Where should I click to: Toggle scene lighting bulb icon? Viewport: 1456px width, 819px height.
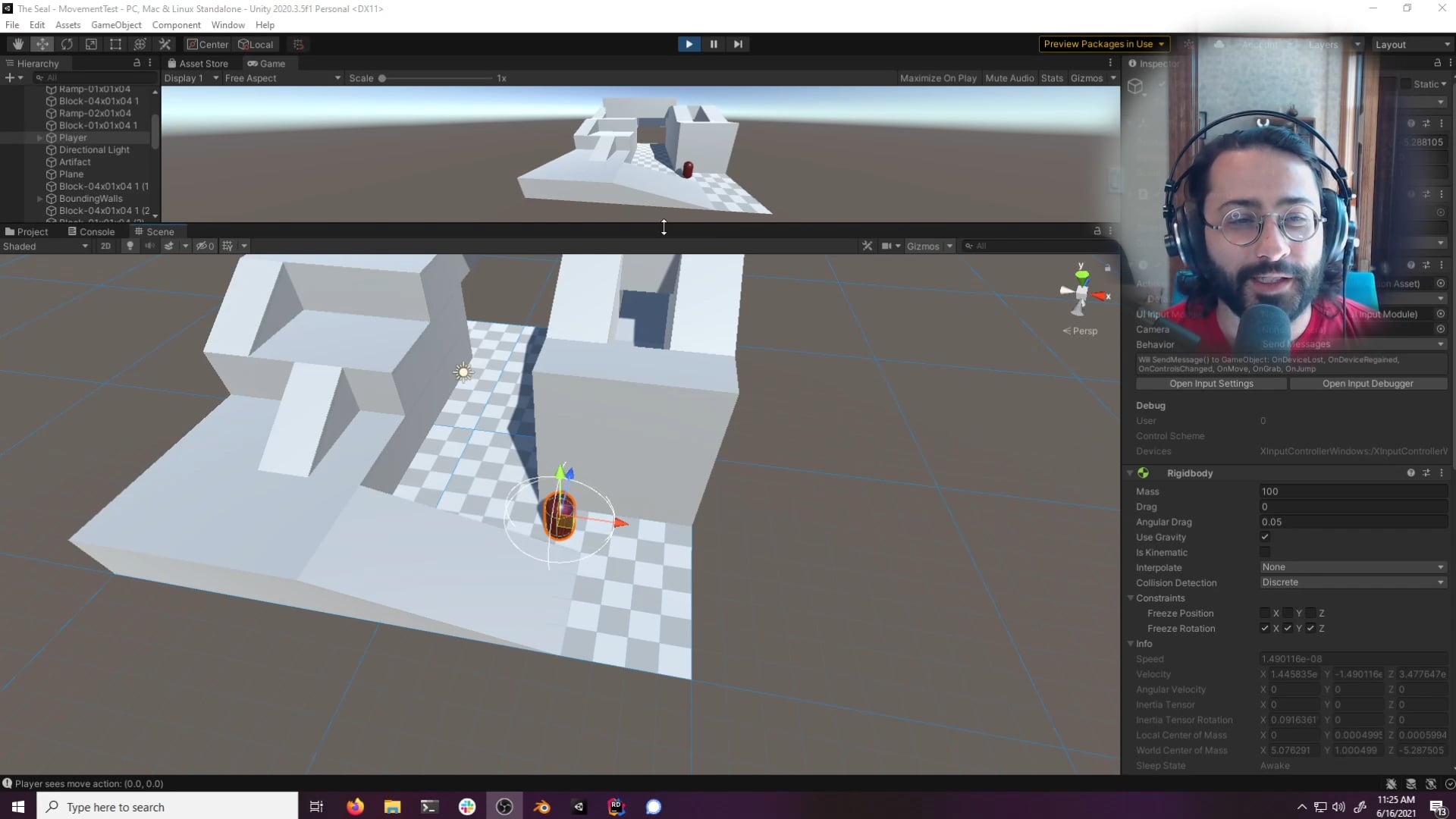coord(130,246)
